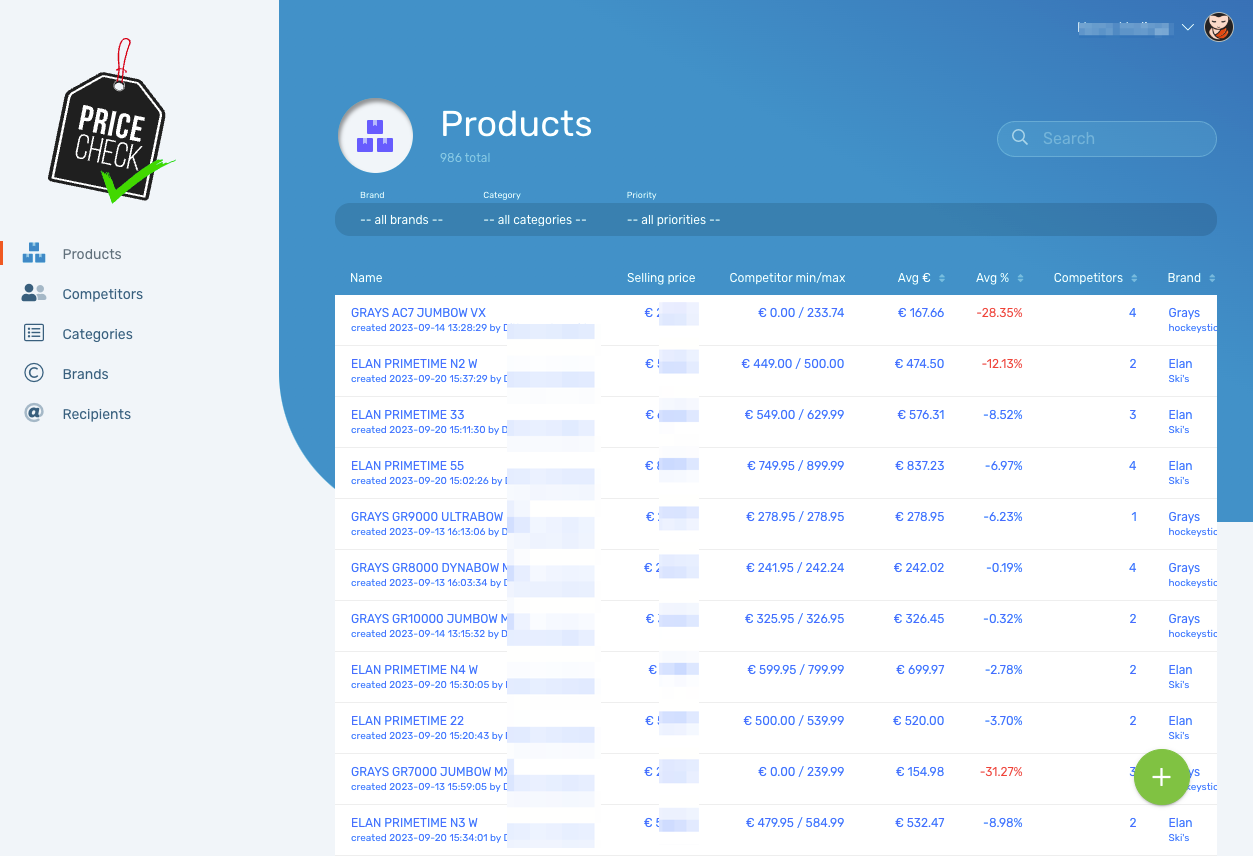Open ELAN PRIMETIME 22 product
Screen dimensions: 1253x856
(408, 721)
